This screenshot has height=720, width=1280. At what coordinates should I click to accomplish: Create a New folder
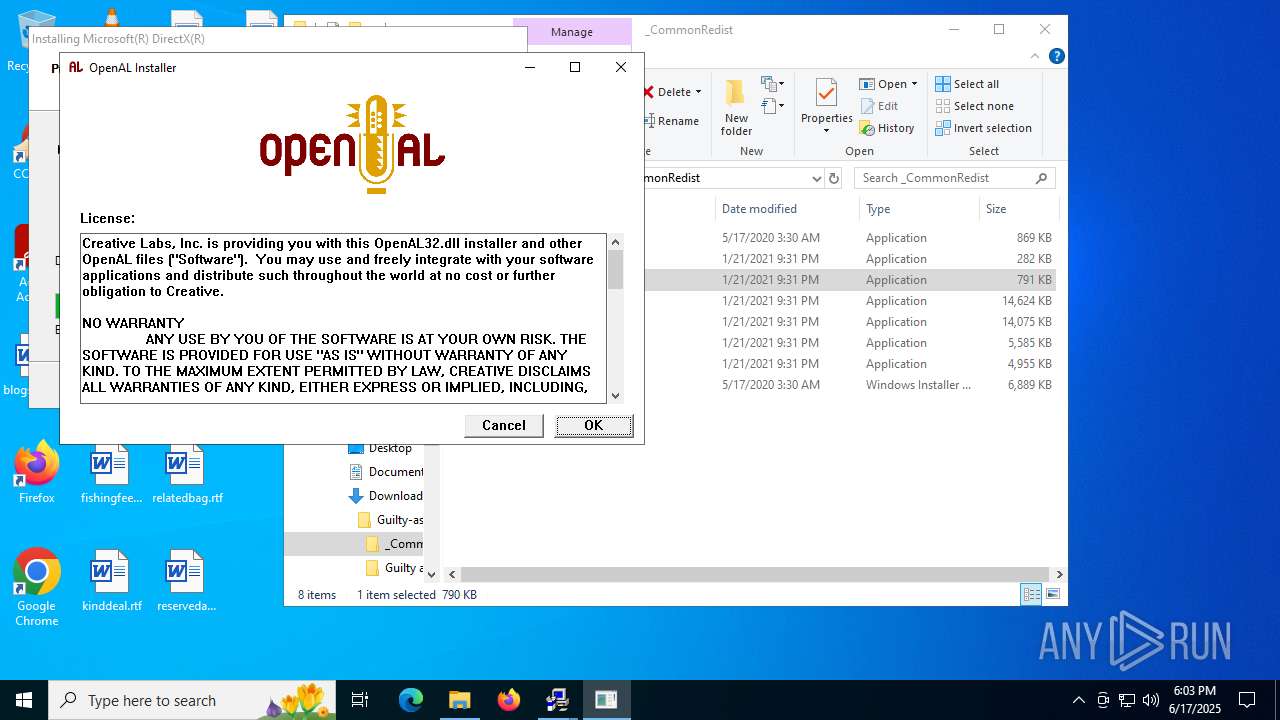point(736,107)
